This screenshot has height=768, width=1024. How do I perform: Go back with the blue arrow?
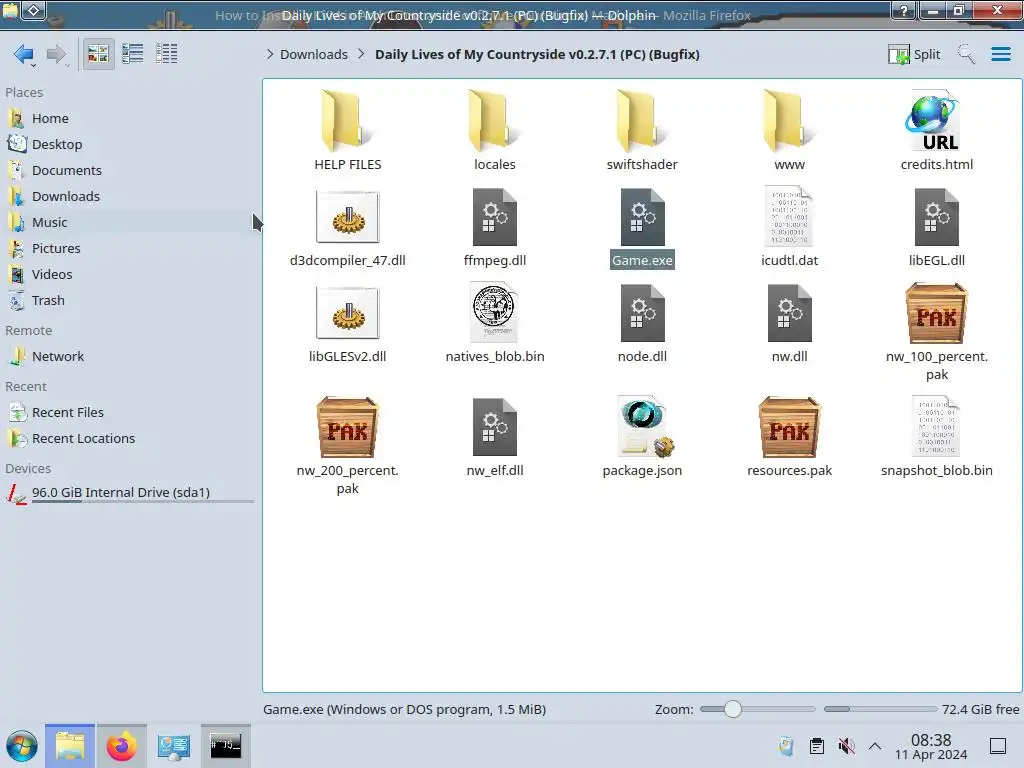pos(24,54)
